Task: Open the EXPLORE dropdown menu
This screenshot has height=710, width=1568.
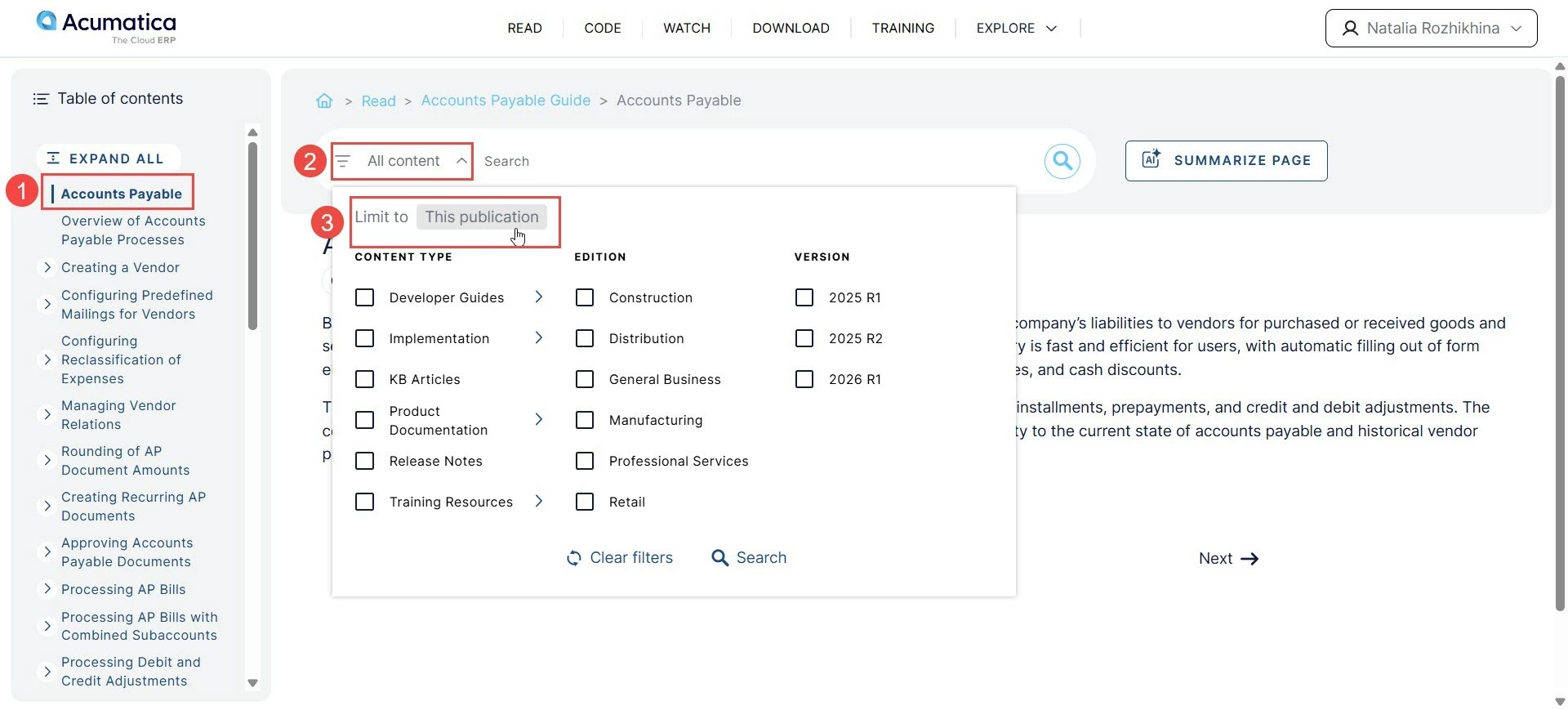Action: point(1017,28)
